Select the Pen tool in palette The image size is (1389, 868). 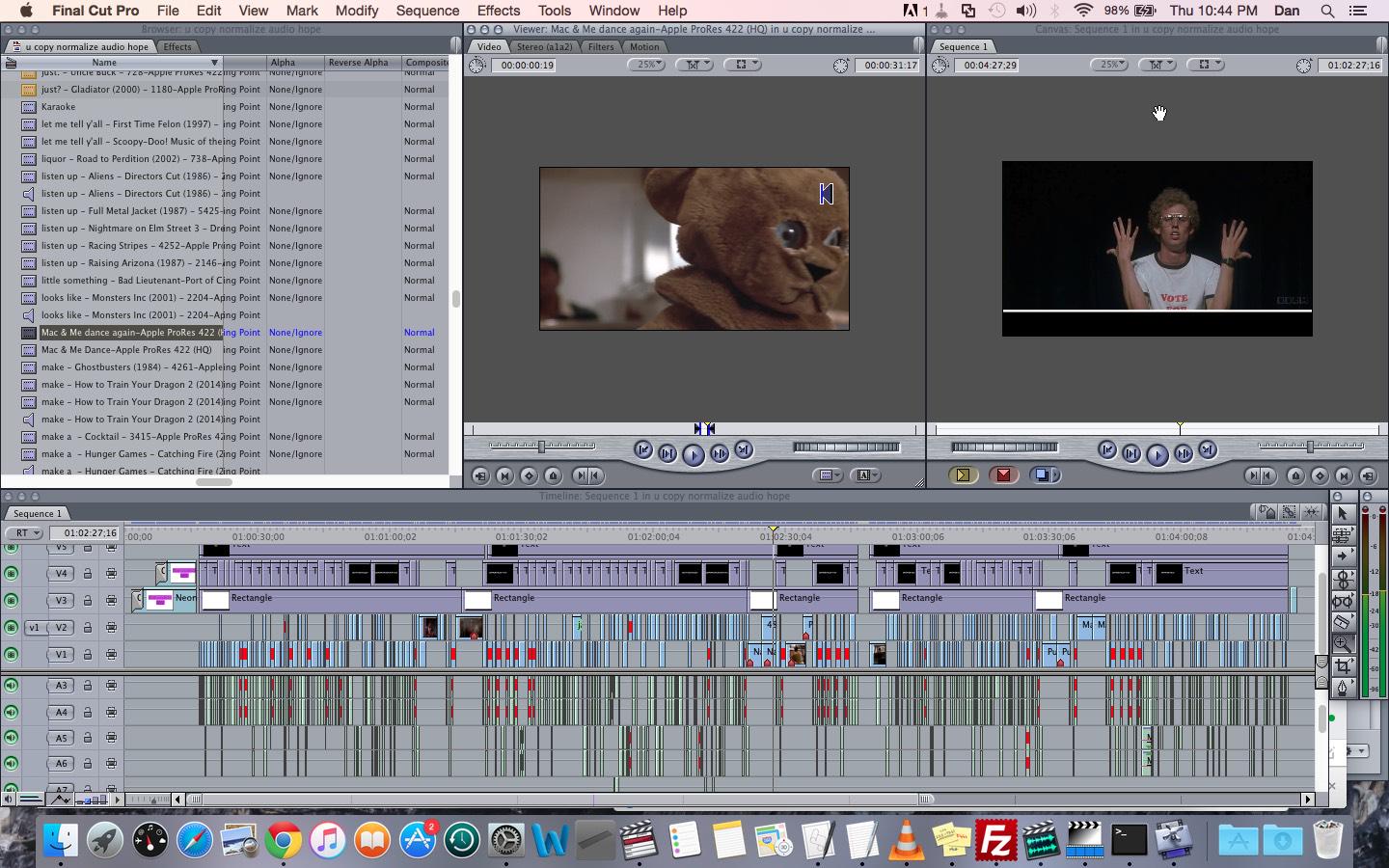coord(1342,688)
